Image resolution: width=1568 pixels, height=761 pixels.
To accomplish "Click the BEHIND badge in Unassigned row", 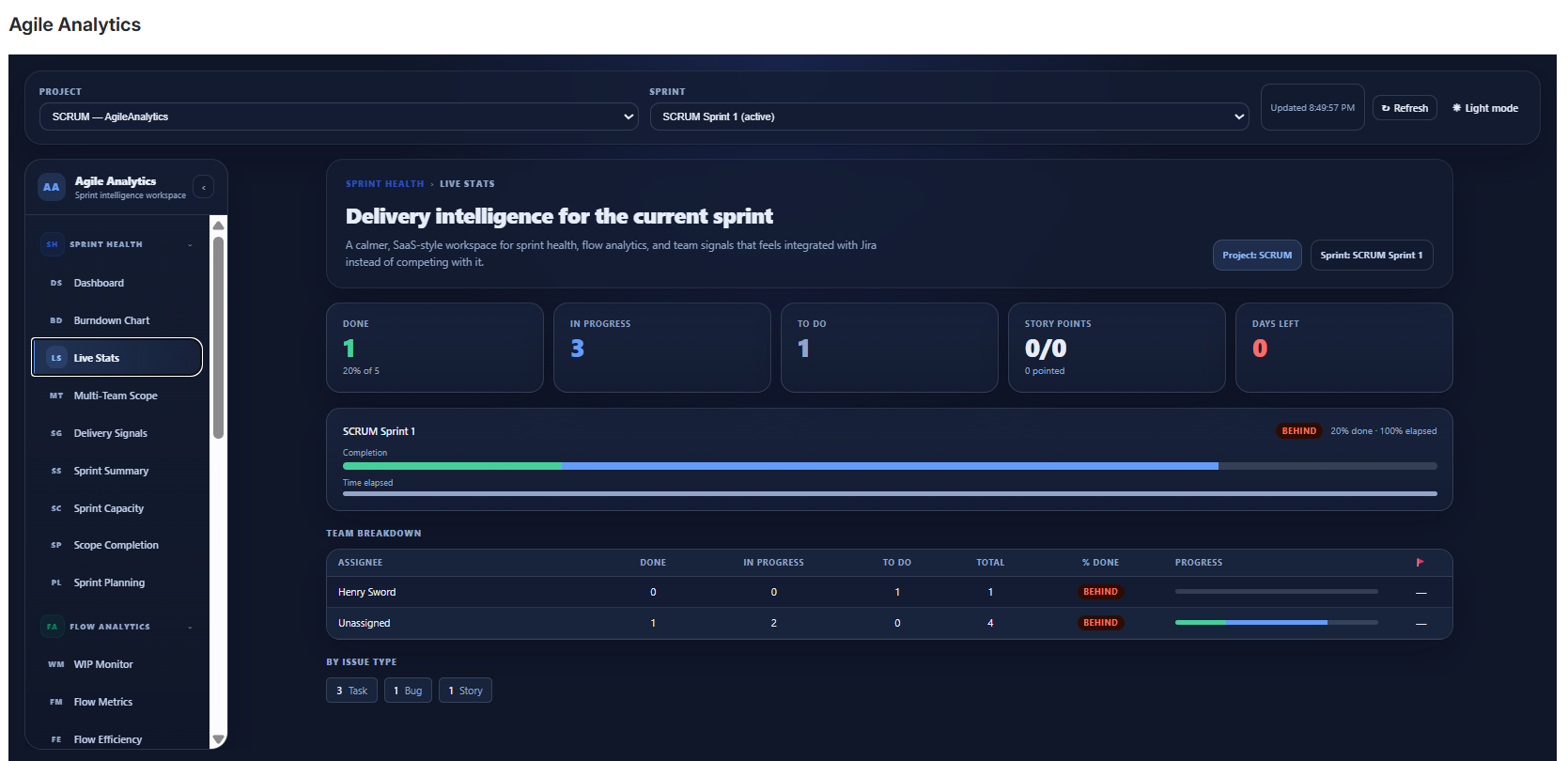I will pyautogui.click(x=1100, y=623).
